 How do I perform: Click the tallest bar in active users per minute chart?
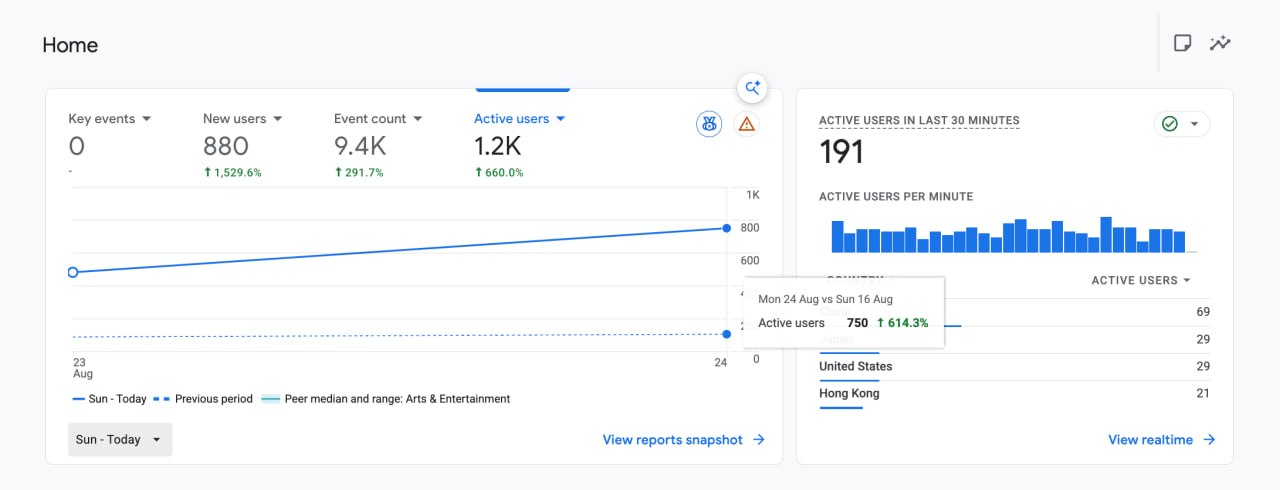[x=1106, y=235]
